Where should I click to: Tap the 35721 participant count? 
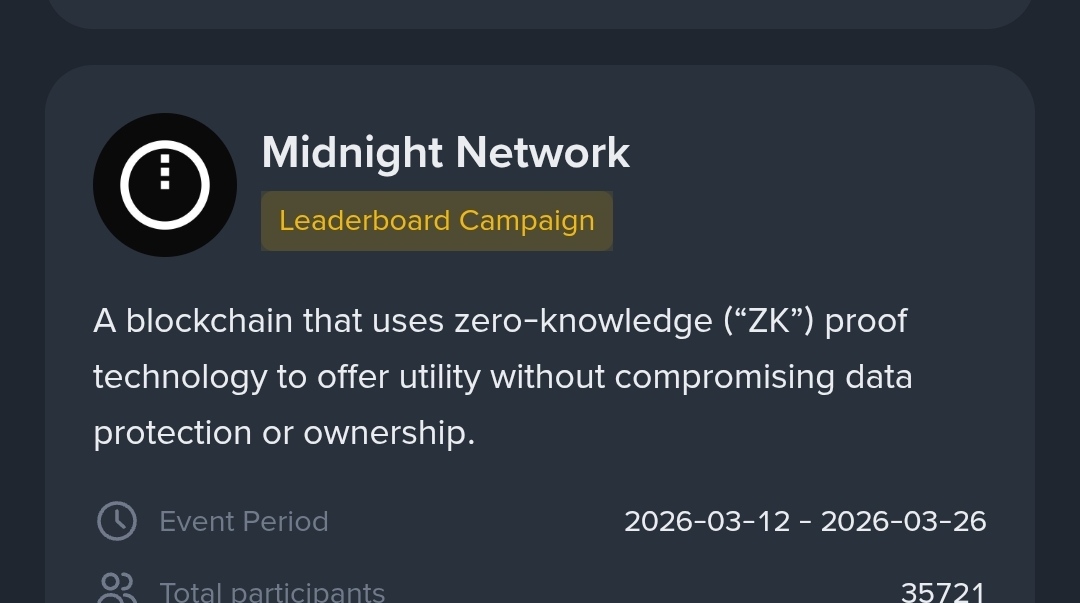click(943, 591)
